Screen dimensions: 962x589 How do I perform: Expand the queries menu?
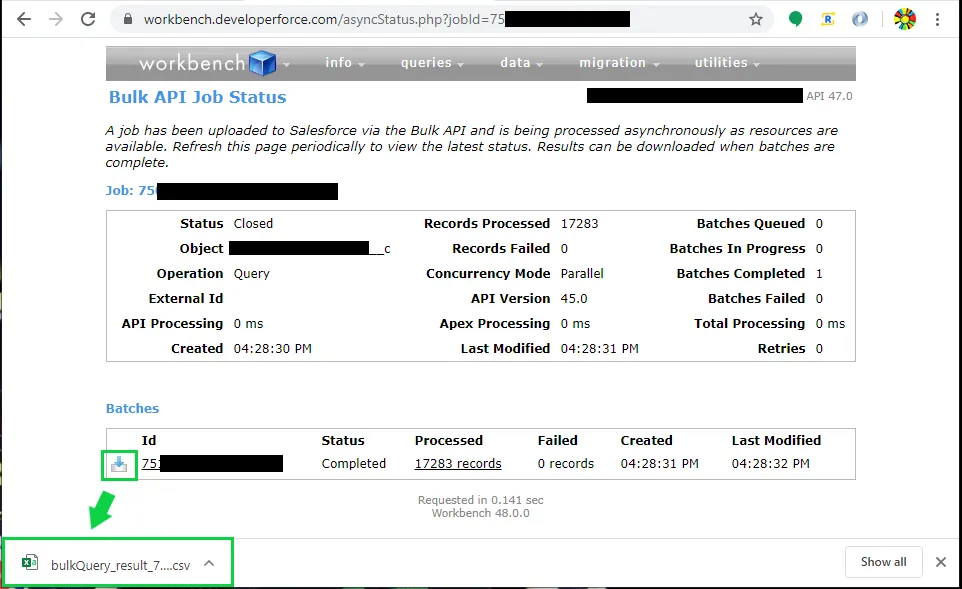click(x=432, y=63)
